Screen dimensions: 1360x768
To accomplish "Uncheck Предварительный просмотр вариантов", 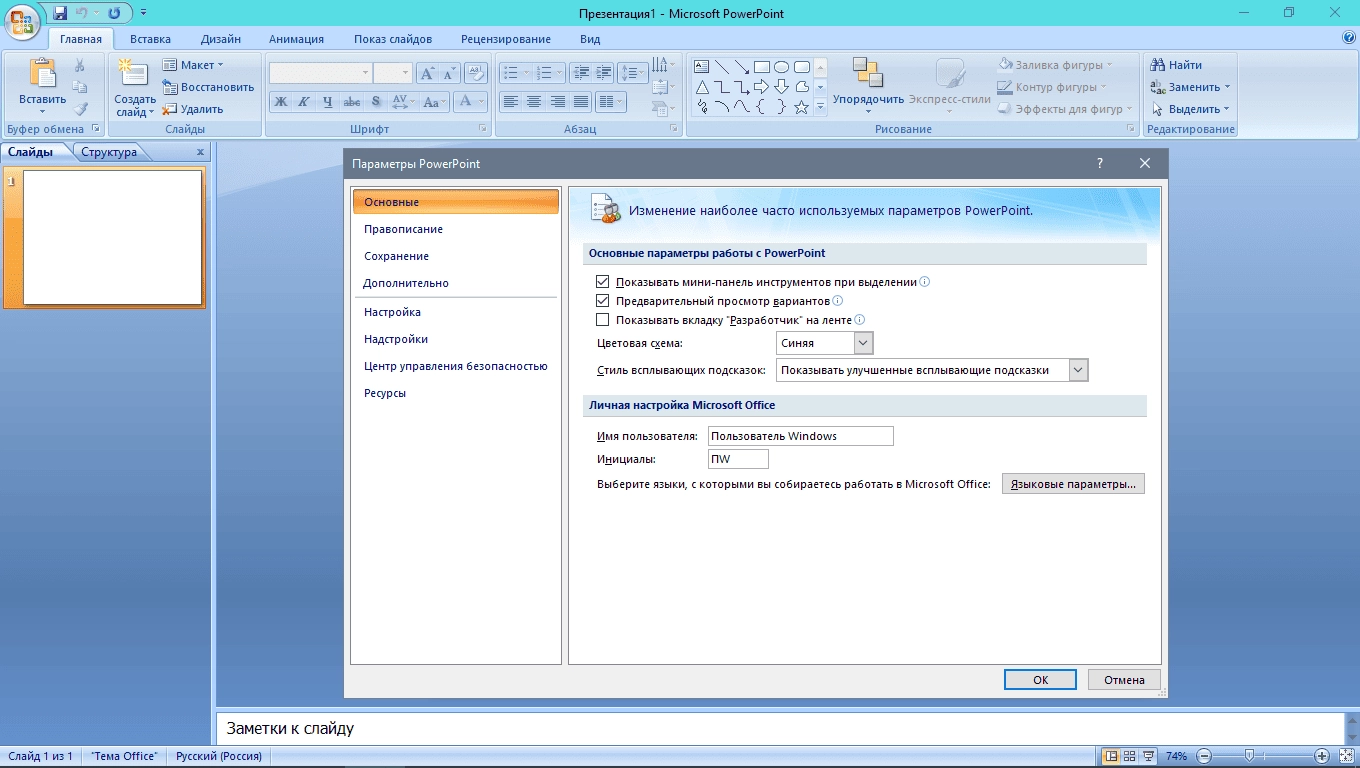I will pyautogui.click(x=602, y=301).
